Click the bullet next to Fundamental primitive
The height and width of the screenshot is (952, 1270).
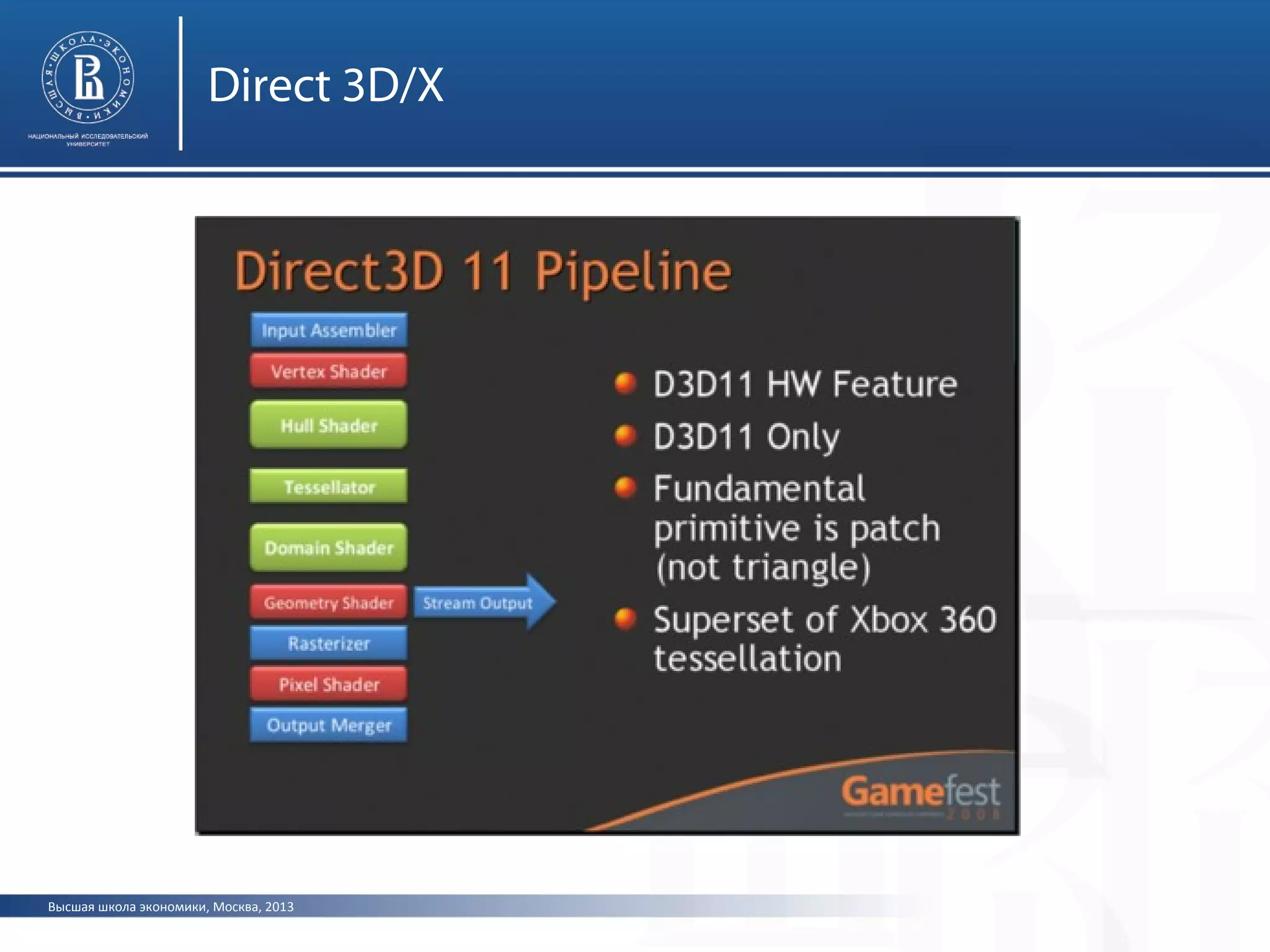[x=625, y=488]
